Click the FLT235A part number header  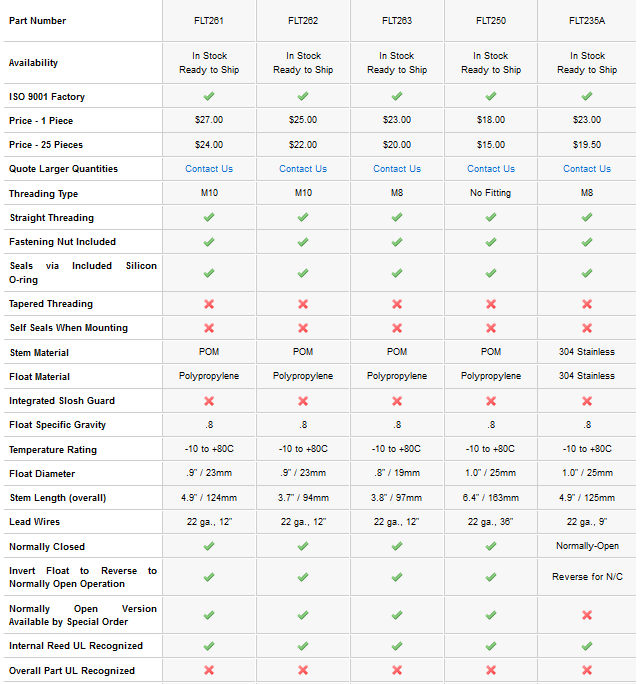click(x=587, y=20)
